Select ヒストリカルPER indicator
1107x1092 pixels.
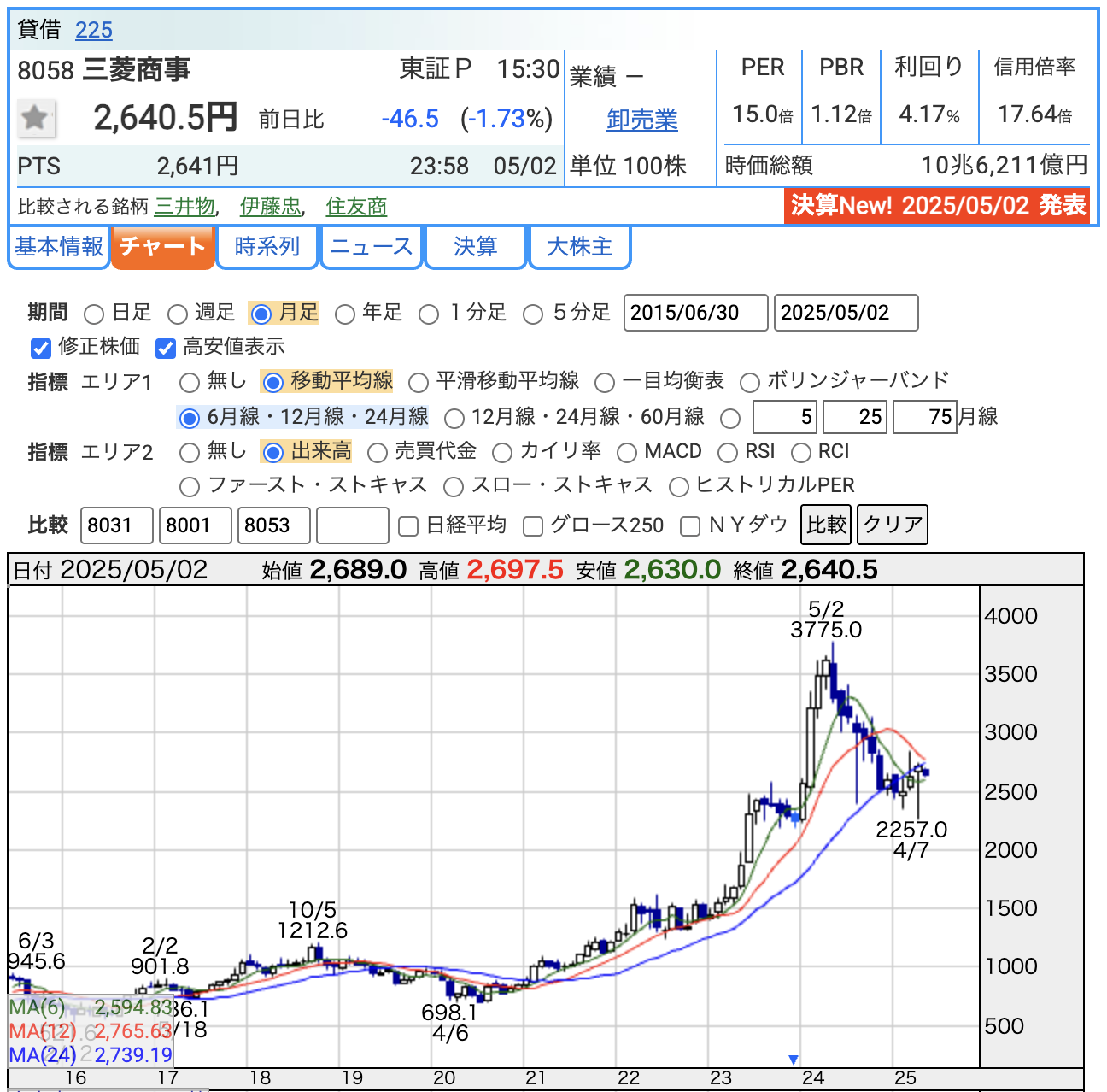[679, 487]
